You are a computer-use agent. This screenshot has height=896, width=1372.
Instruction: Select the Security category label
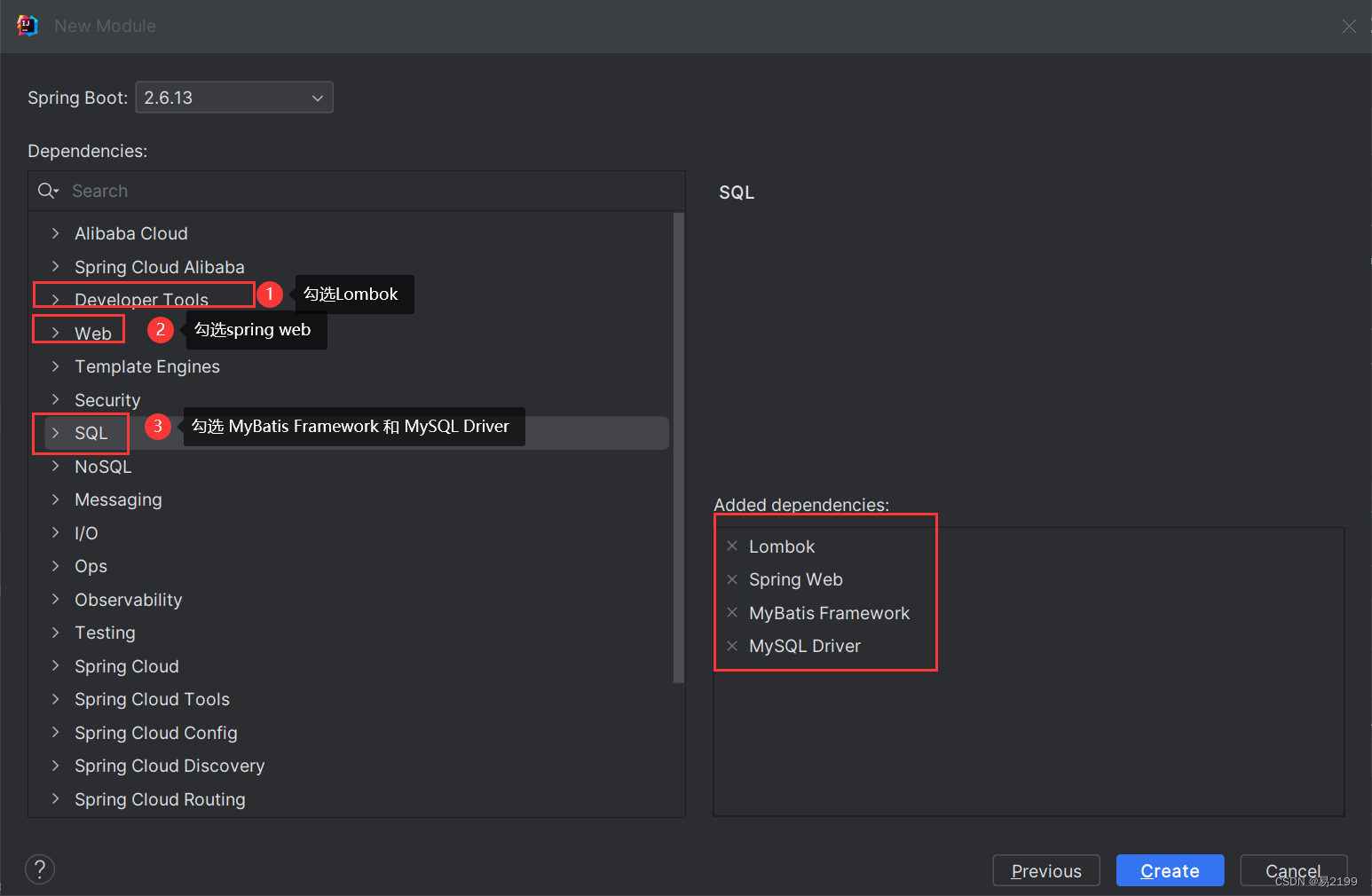tap(107, 400)
